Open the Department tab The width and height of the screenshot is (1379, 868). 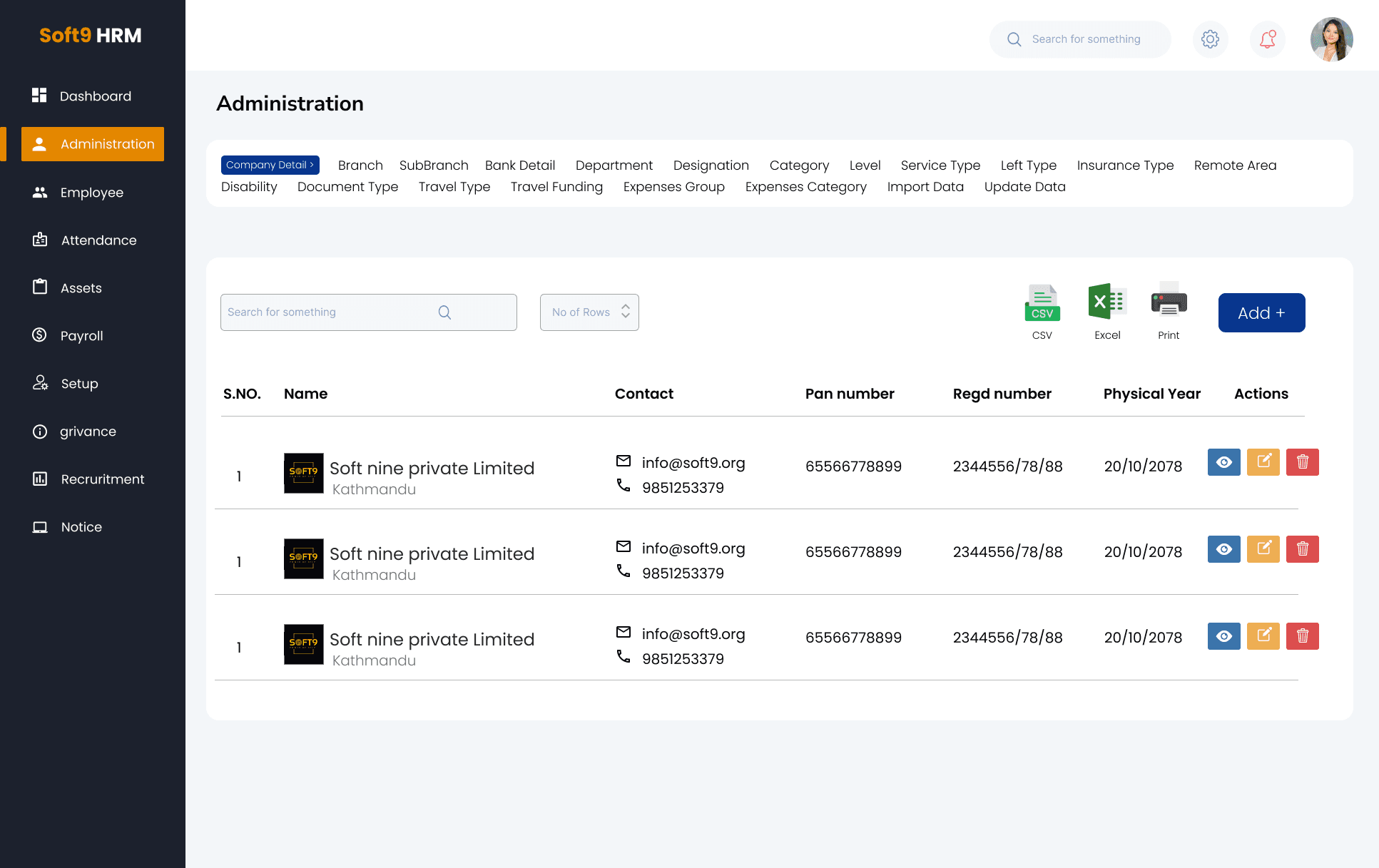614,165
